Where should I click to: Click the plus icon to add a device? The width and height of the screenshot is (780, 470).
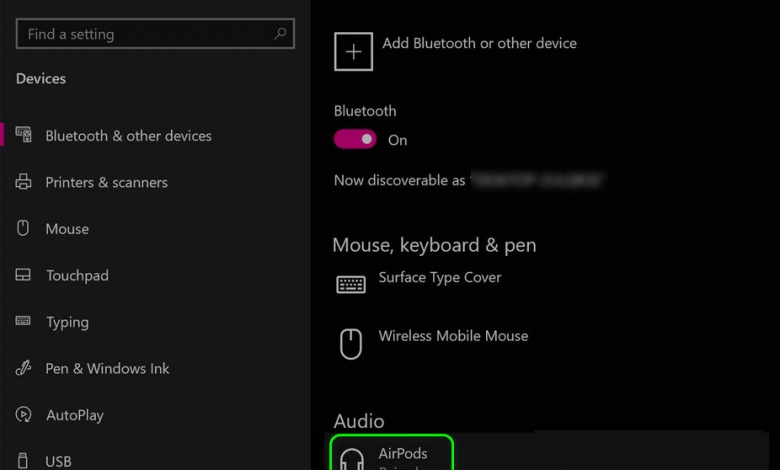click(353, 51)
